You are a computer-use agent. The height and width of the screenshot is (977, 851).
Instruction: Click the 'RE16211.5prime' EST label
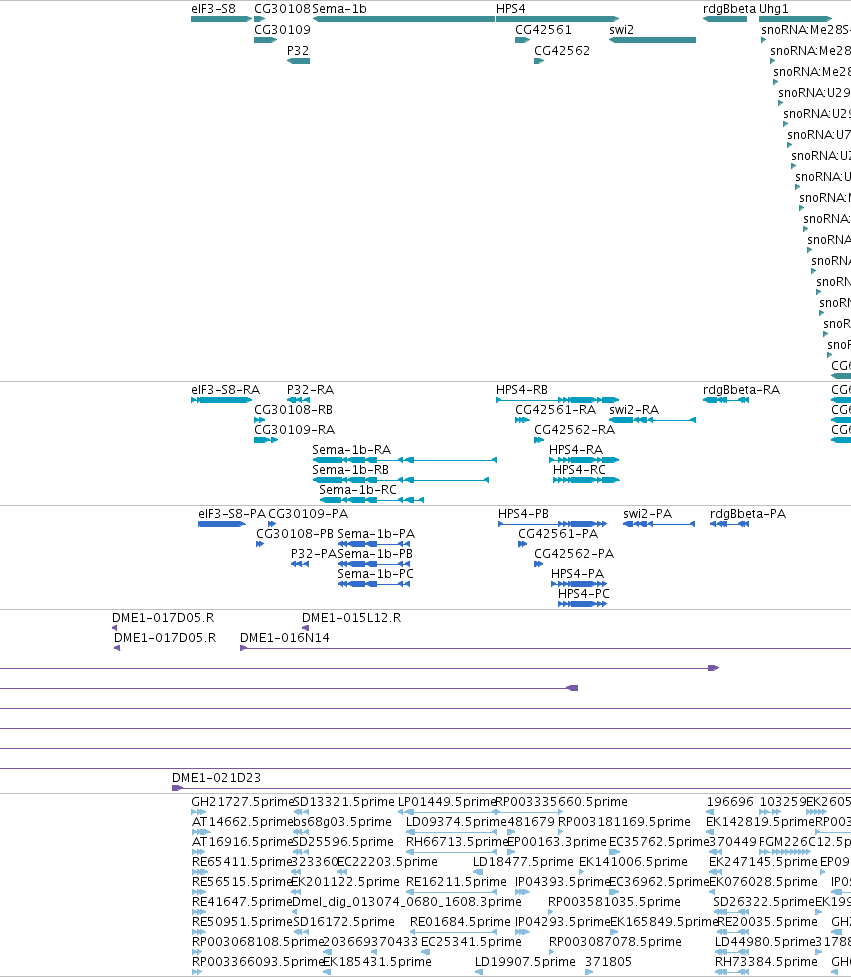click(456, 881)
